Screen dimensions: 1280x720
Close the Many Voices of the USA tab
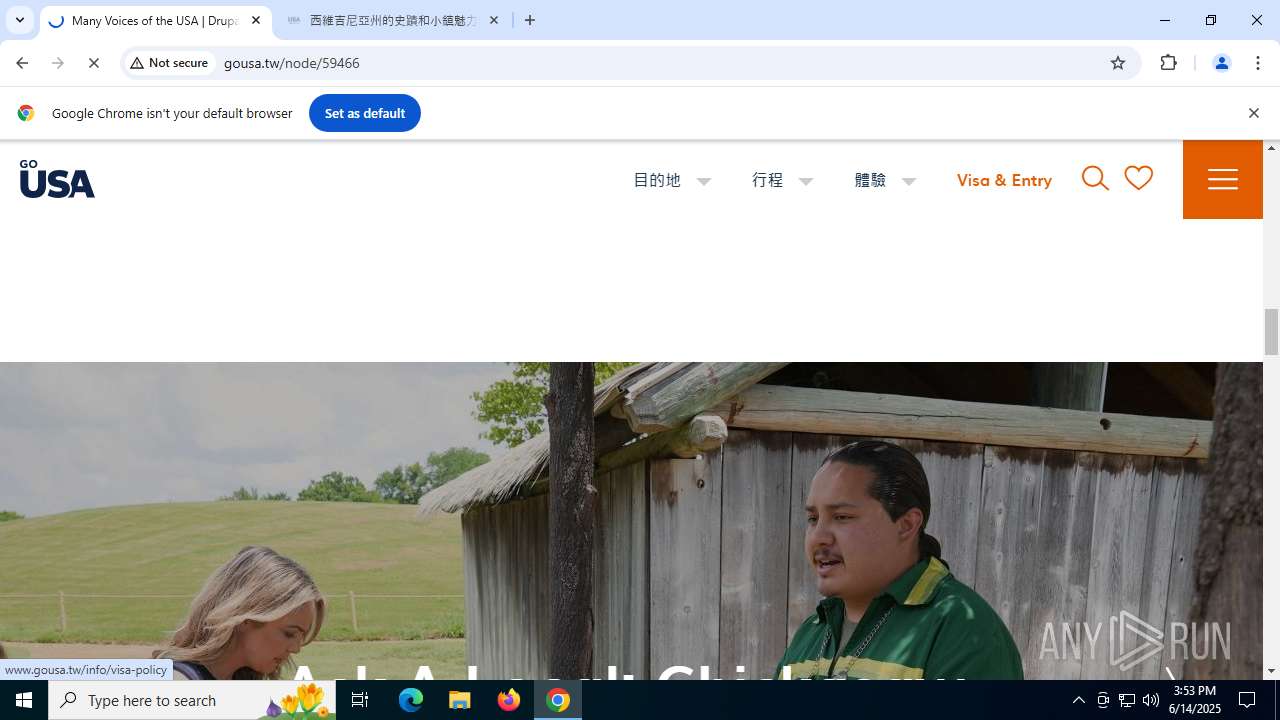(256, 20)
